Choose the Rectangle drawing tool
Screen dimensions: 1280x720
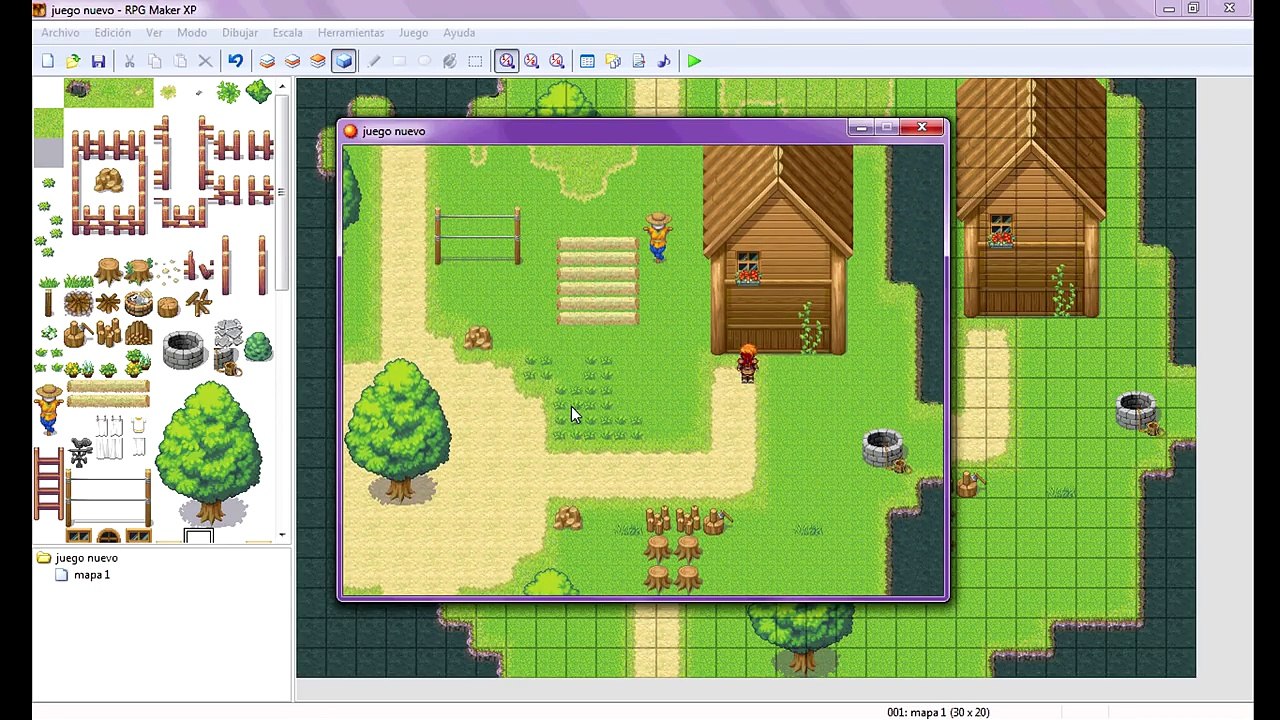click(x=399, y=61)
